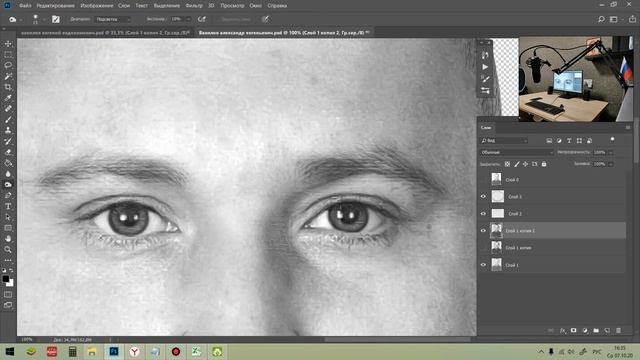Click the foreground color swatch
640x360 pixels.
(x=5, y=279)
